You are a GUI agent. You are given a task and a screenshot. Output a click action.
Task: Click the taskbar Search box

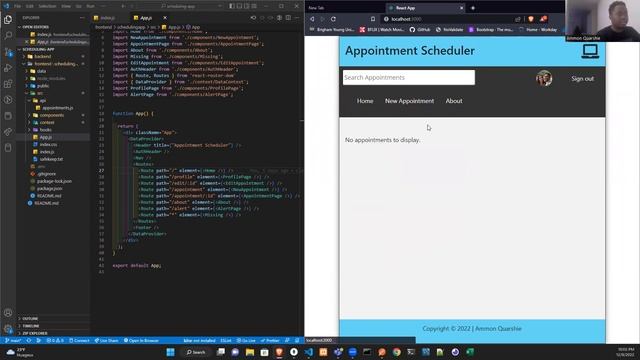196,352
